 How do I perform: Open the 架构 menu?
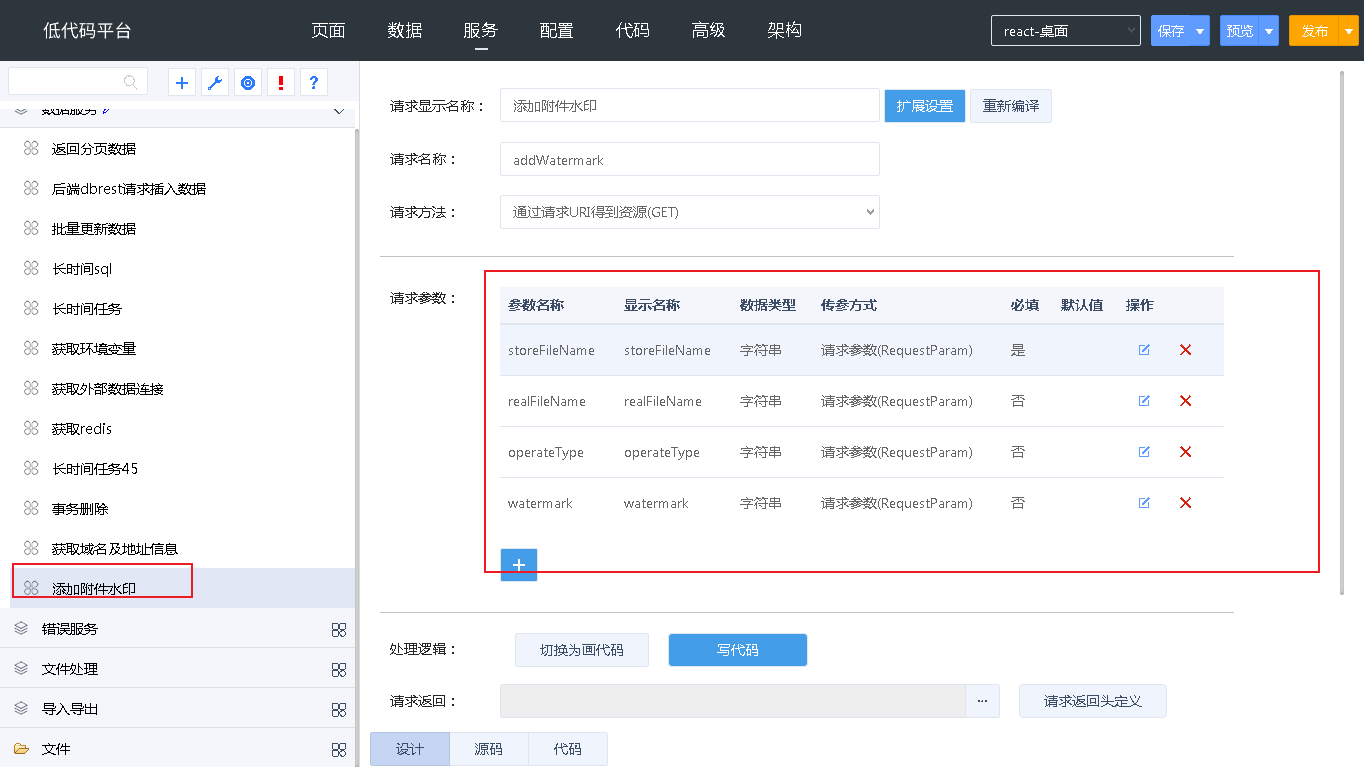point(784,31)
